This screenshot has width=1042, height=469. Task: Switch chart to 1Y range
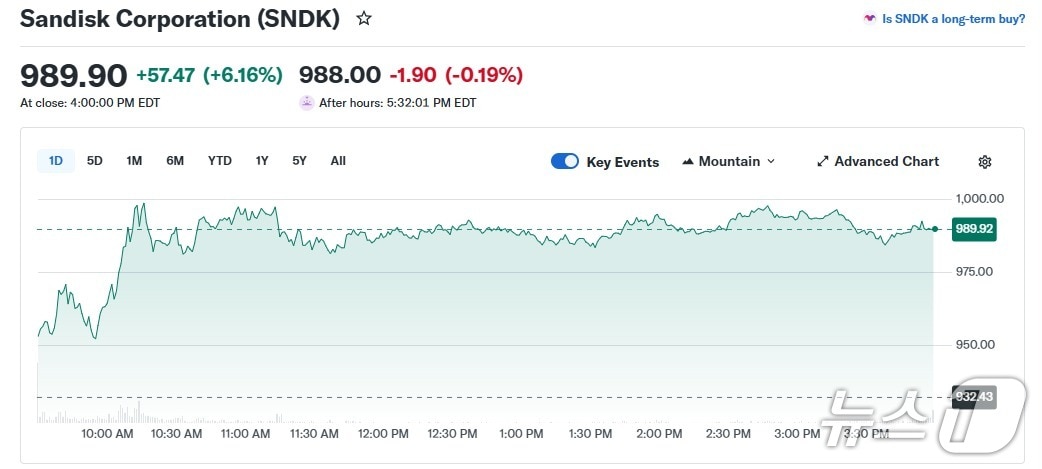pos(262,161)
